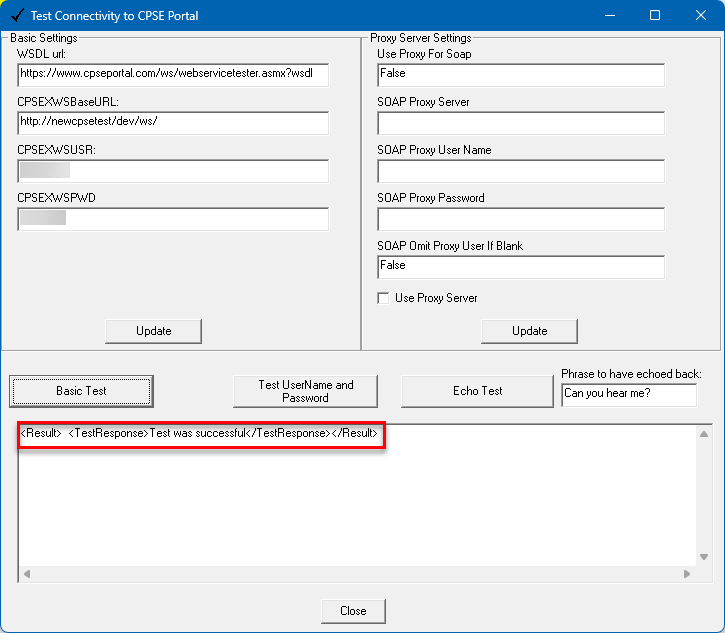The width and height of the screenshot is (725, 633).
Task: Click the Use Proxy For Soap field
Action: tap(521, 75)
